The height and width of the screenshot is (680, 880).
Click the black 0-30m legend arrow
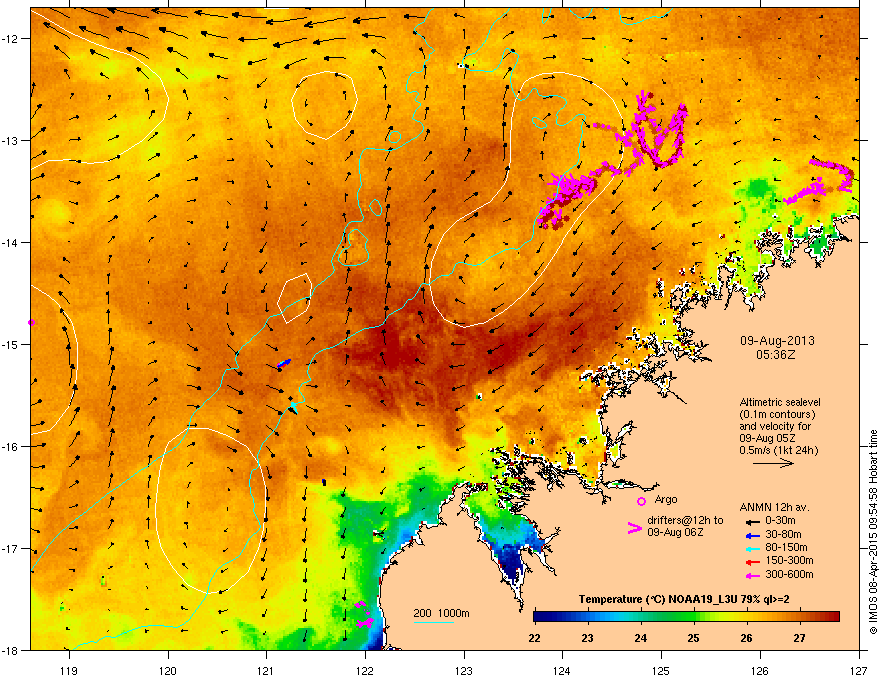[752, 522]
